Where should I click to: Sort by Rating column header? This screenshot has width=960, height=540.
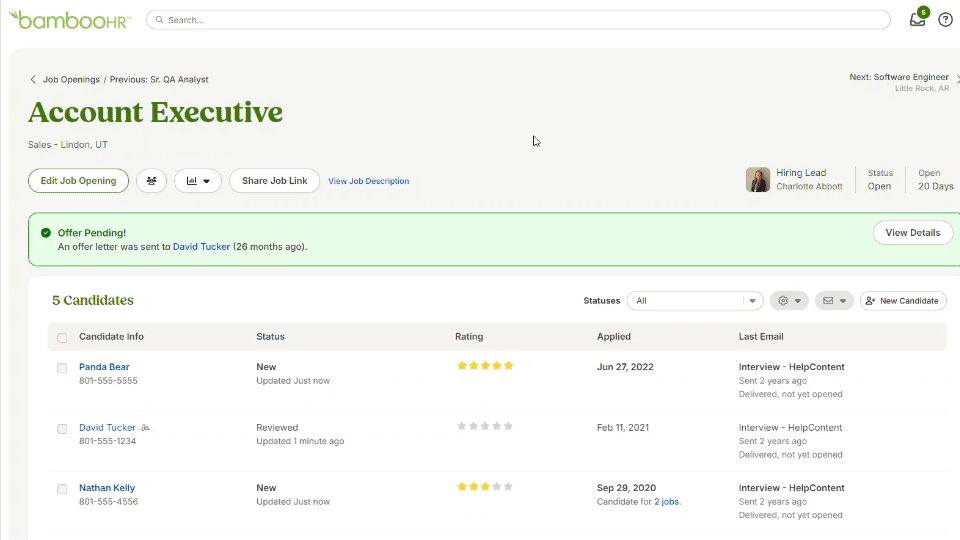469,337
